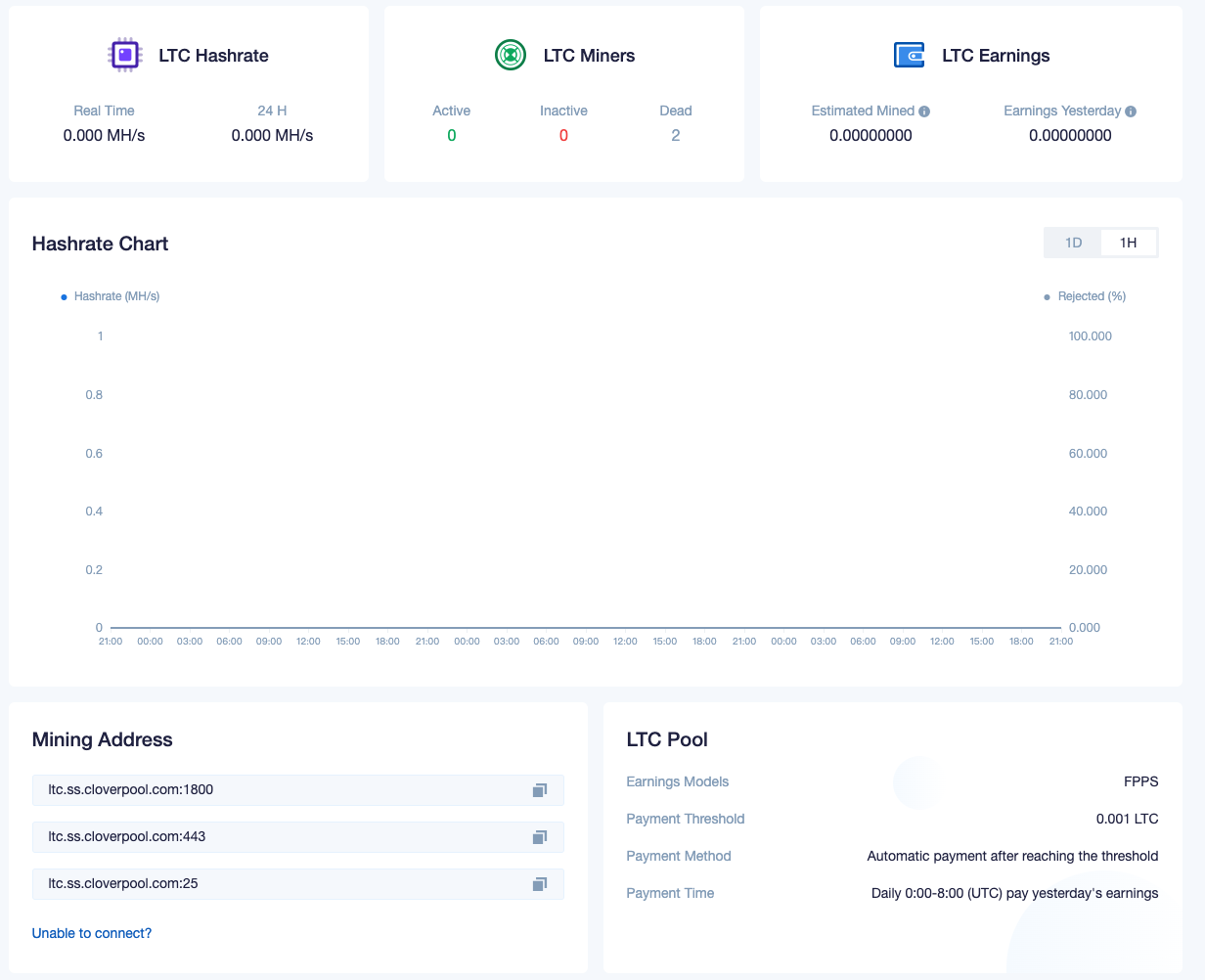Click the Inactive miners label
The image size is (1205, 980).
(x=564, y=111)
